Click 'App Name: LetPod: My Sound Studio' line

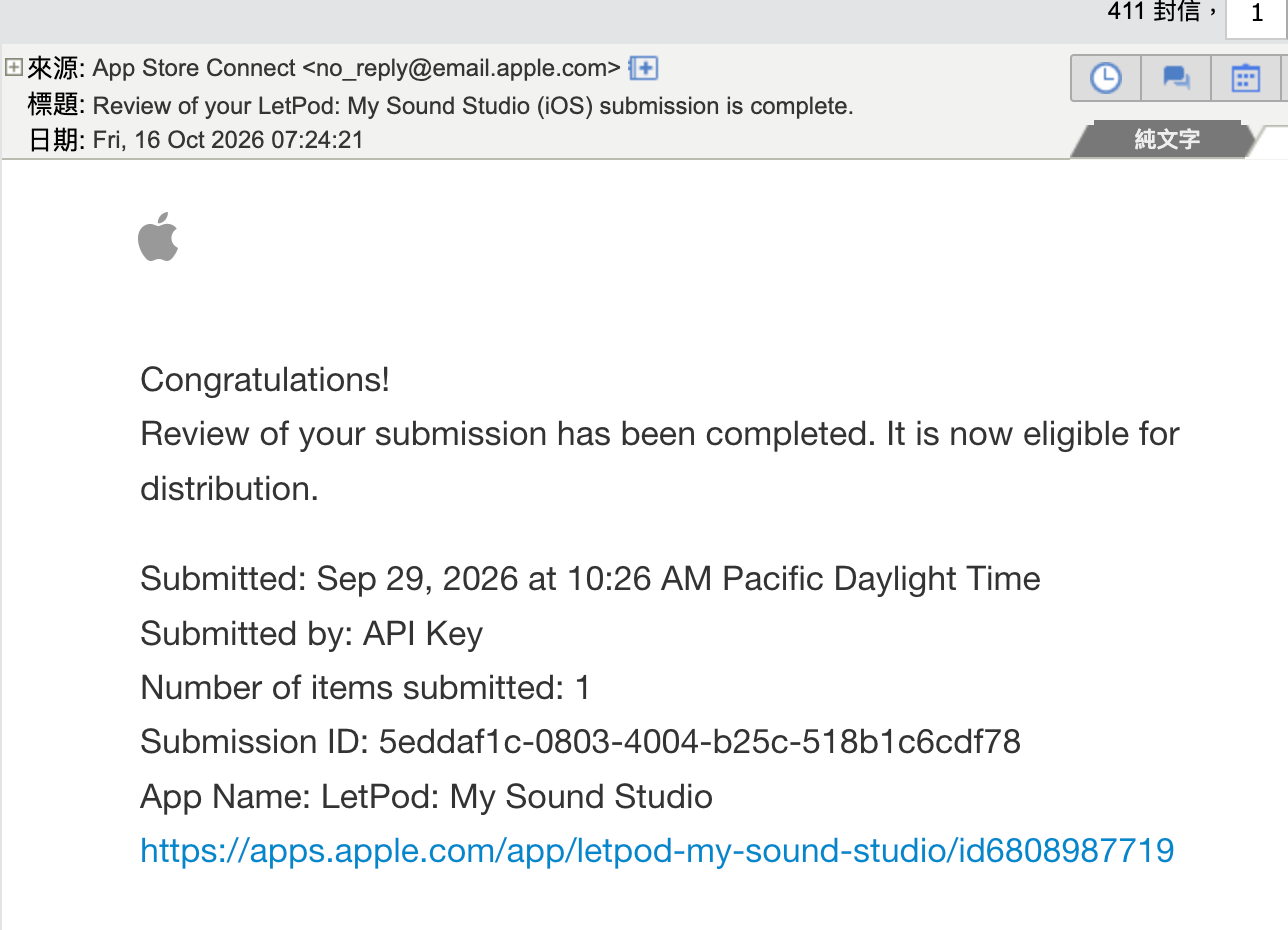(427, 797)
